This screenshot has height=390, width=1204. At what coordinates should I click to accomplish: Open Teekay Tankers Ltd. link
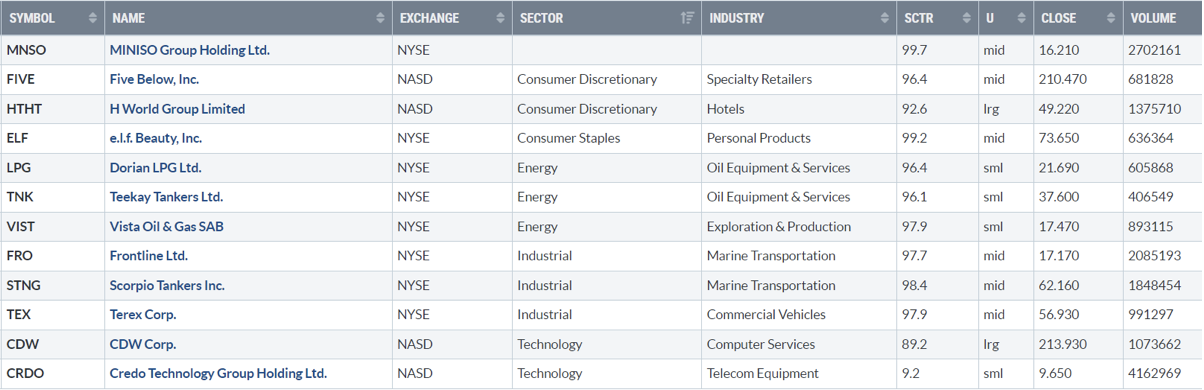tap(166, 197)
